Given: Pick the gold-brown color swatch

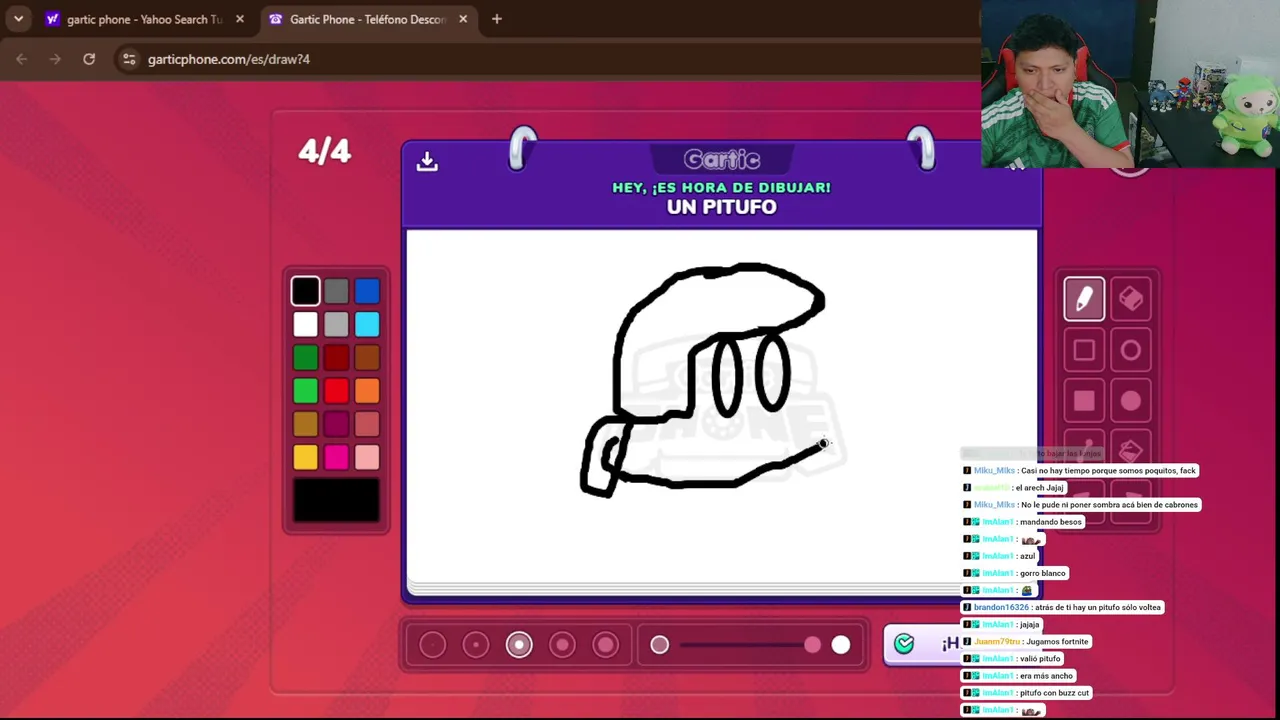Looking at the screenshot, I should tap(306, 424).
